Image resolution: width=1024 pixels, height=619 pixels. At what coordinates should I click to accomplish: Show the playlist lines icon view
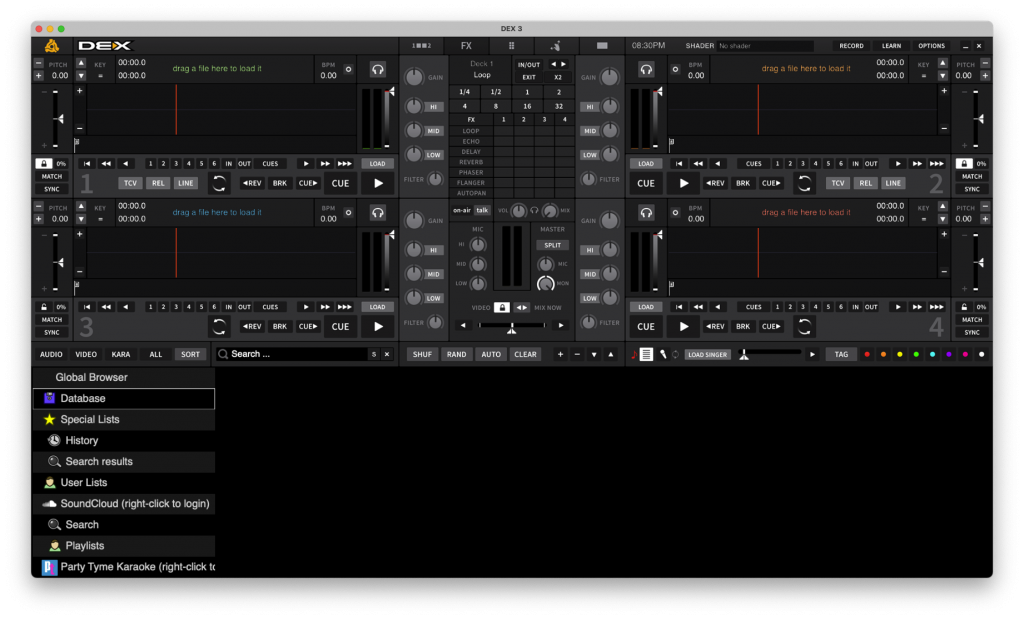(x=646, y=355)
